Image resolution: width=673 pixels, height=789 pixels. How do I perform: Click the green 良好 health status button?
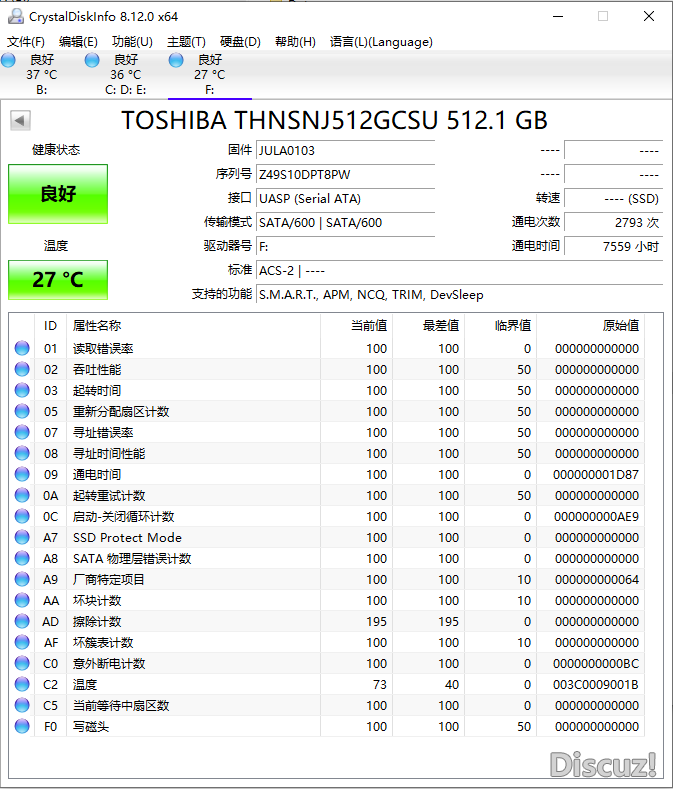pos(58,194)
